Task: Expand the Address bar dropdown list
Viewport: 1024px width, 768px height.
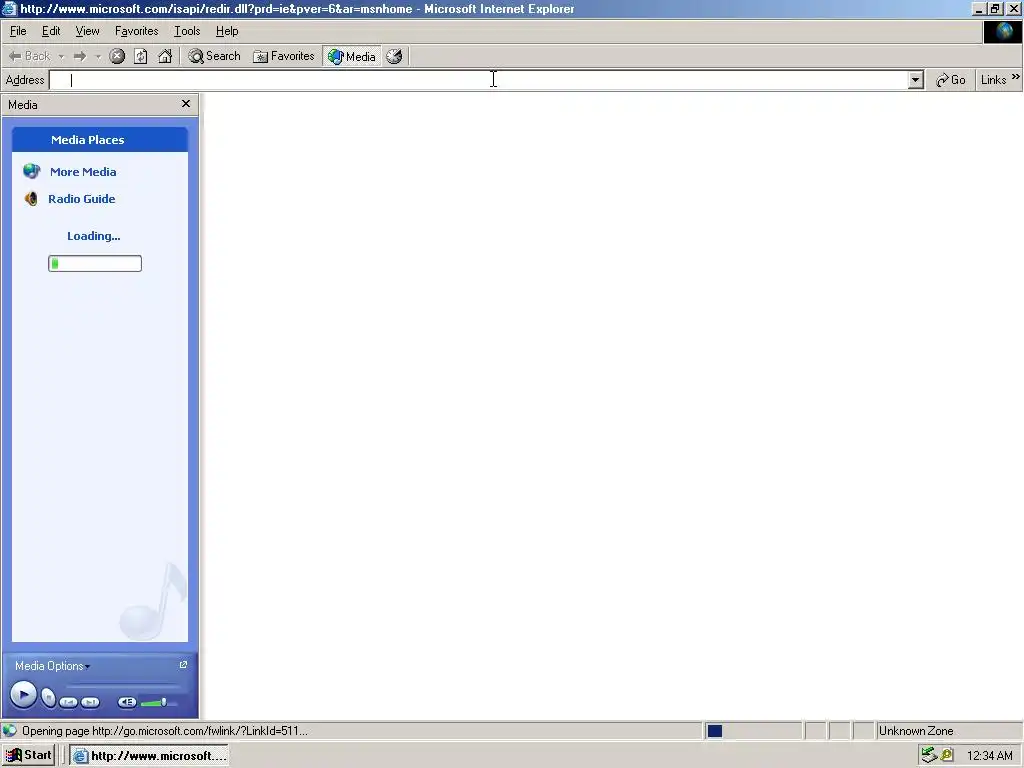Action: [916, 80]
